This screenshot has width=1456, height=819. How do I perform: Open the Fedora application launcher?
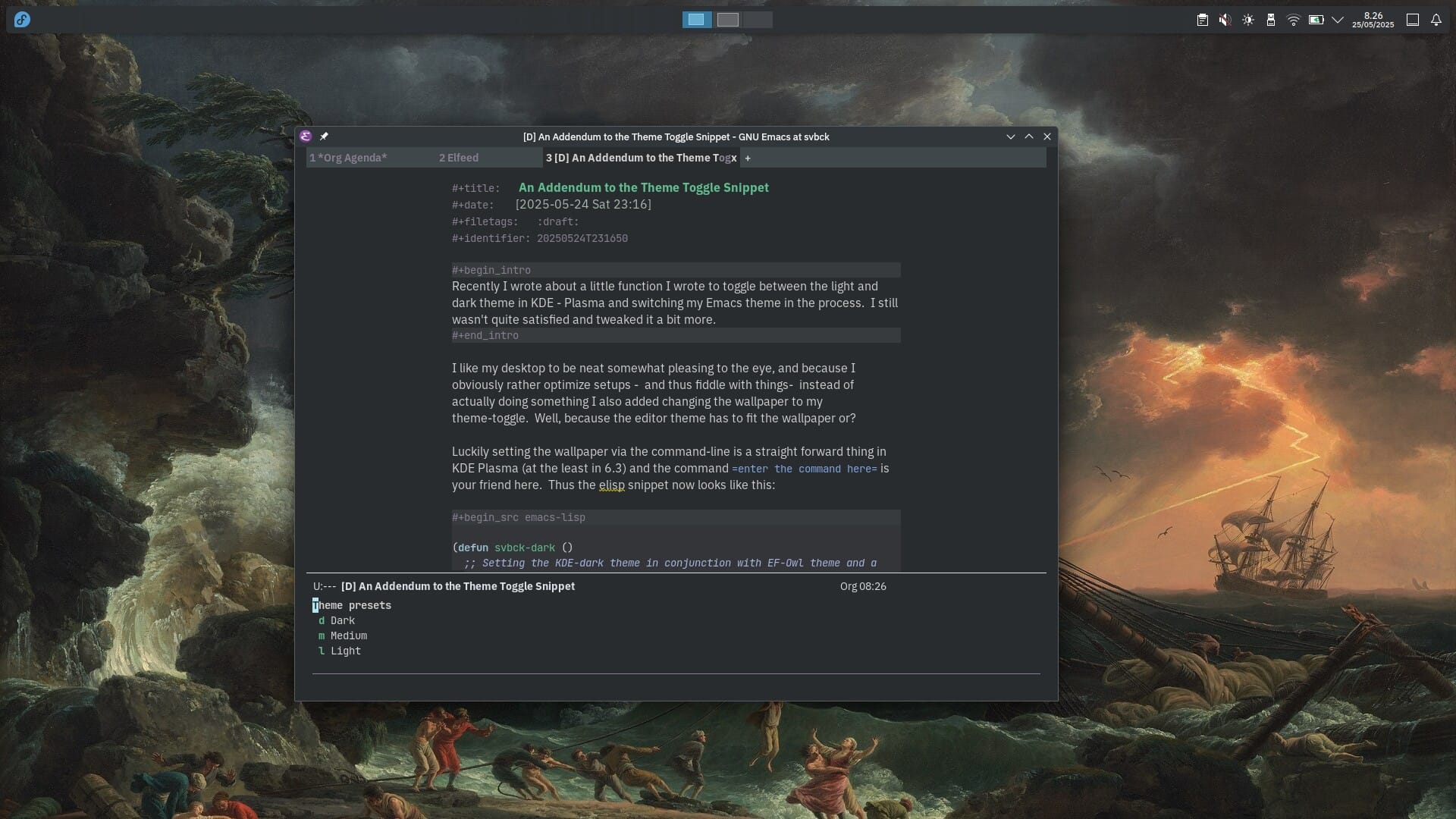pyautogui.click(x=22, y=20)
